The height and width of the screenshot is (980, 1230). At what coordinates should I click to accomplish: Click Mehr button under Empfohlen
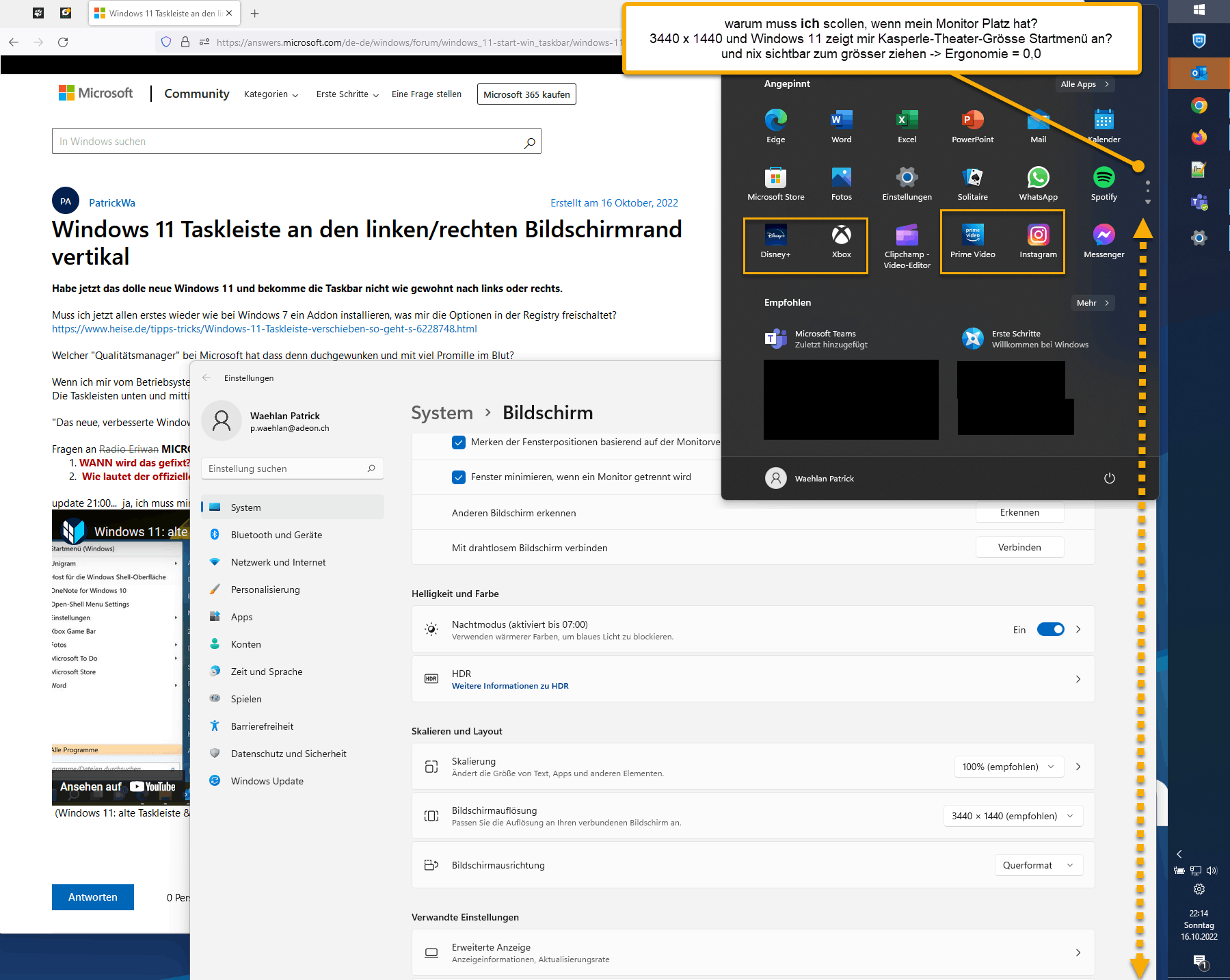point(1092,303)
